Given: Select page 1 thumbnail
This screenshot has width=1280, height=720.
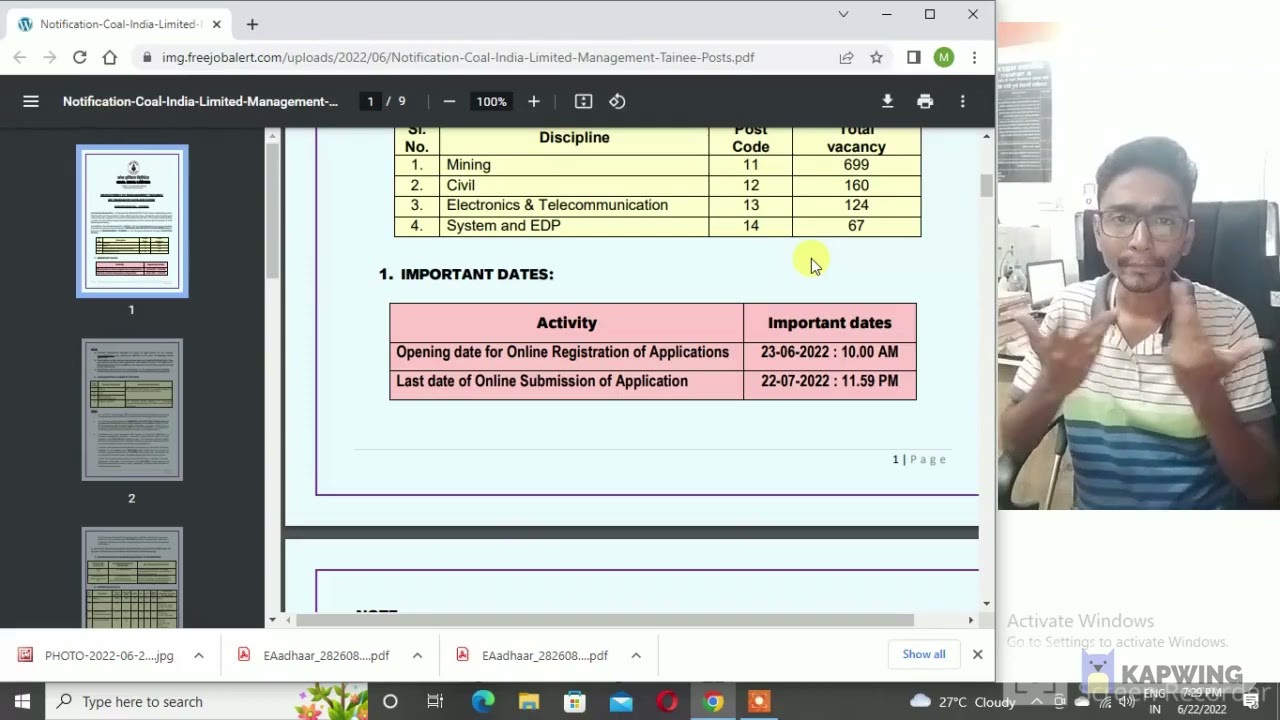Looking at the screenshot, I should [x=132, y=221].
